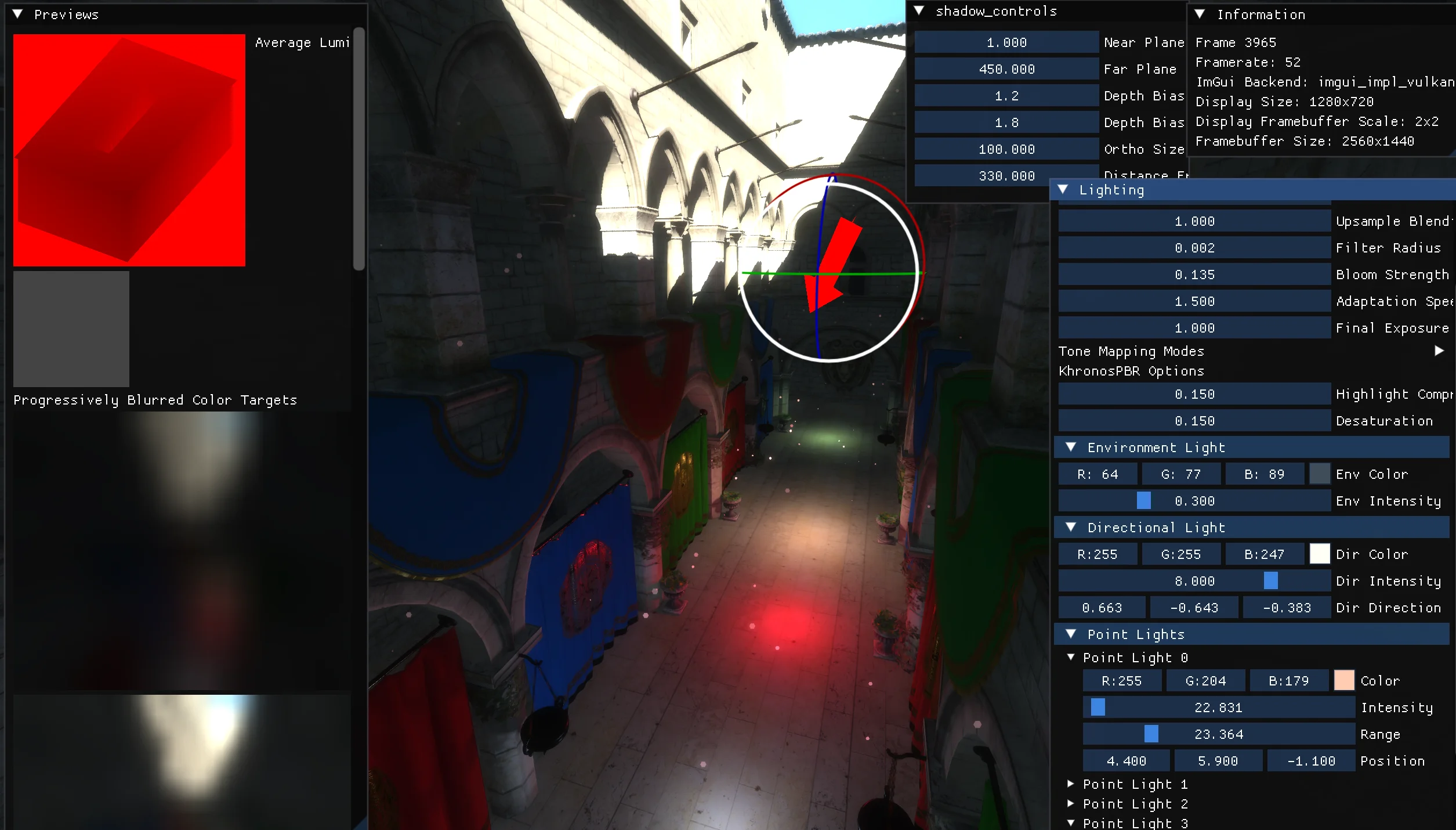Click the KhronosPBR Options label
Image resolution: width=1456 pixels, height=830 pixels.
(x=1131, y=370)
